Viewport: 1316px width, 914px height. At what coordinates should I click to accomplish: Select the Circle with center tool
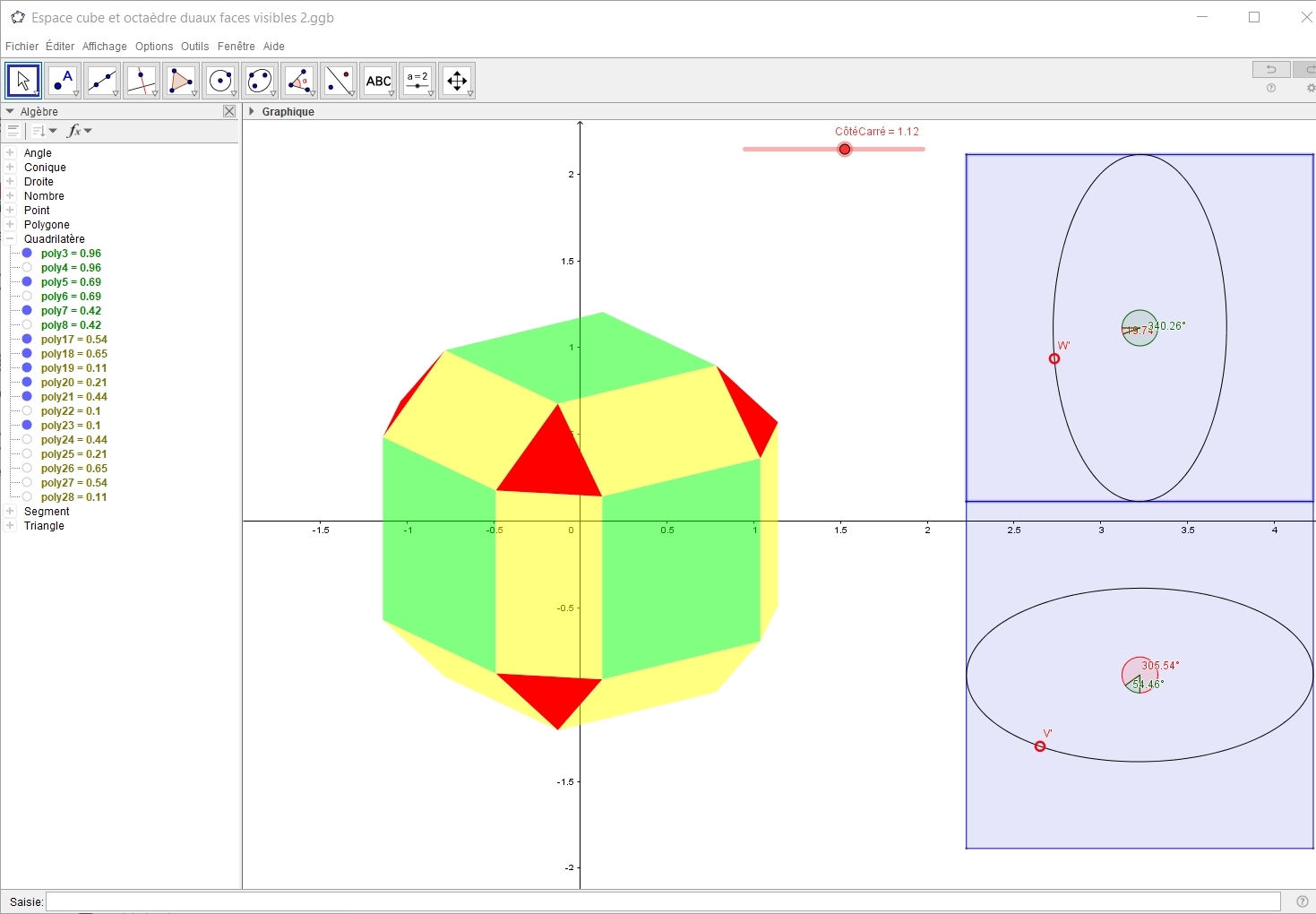(220, 81)
